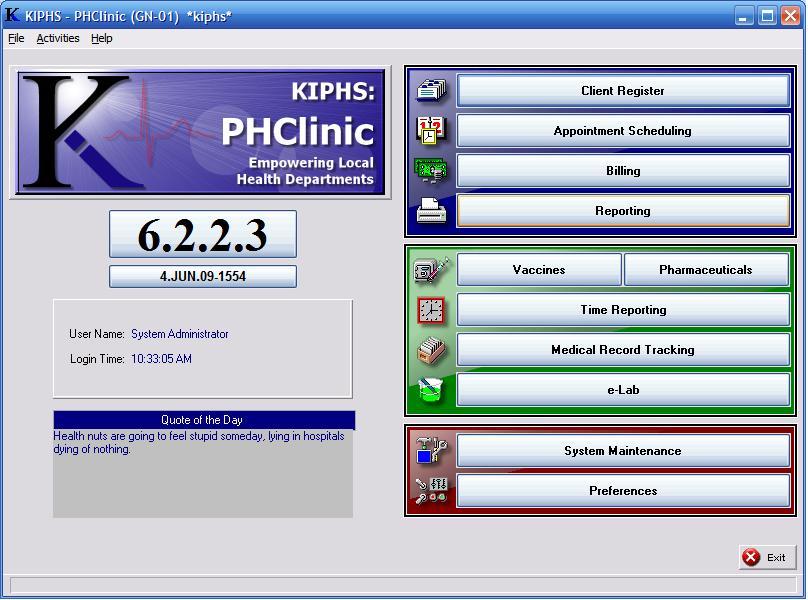Close the window with title bar X

click(x=790, y=16)
